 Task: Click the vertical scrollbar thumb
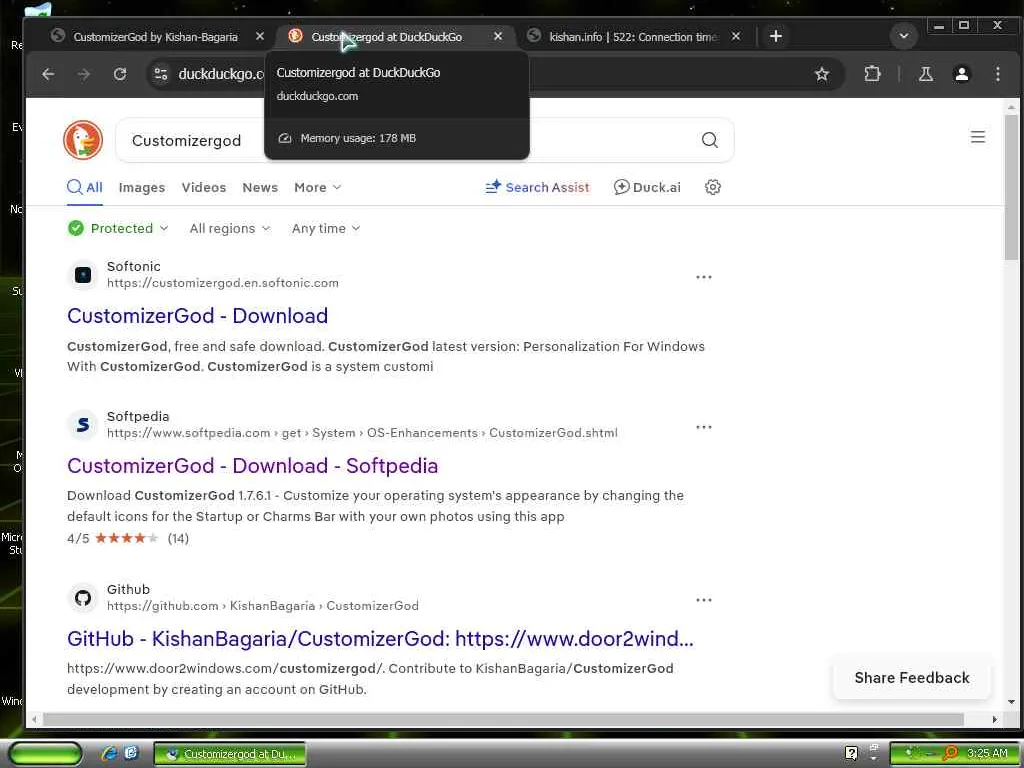coord(1012,187)
